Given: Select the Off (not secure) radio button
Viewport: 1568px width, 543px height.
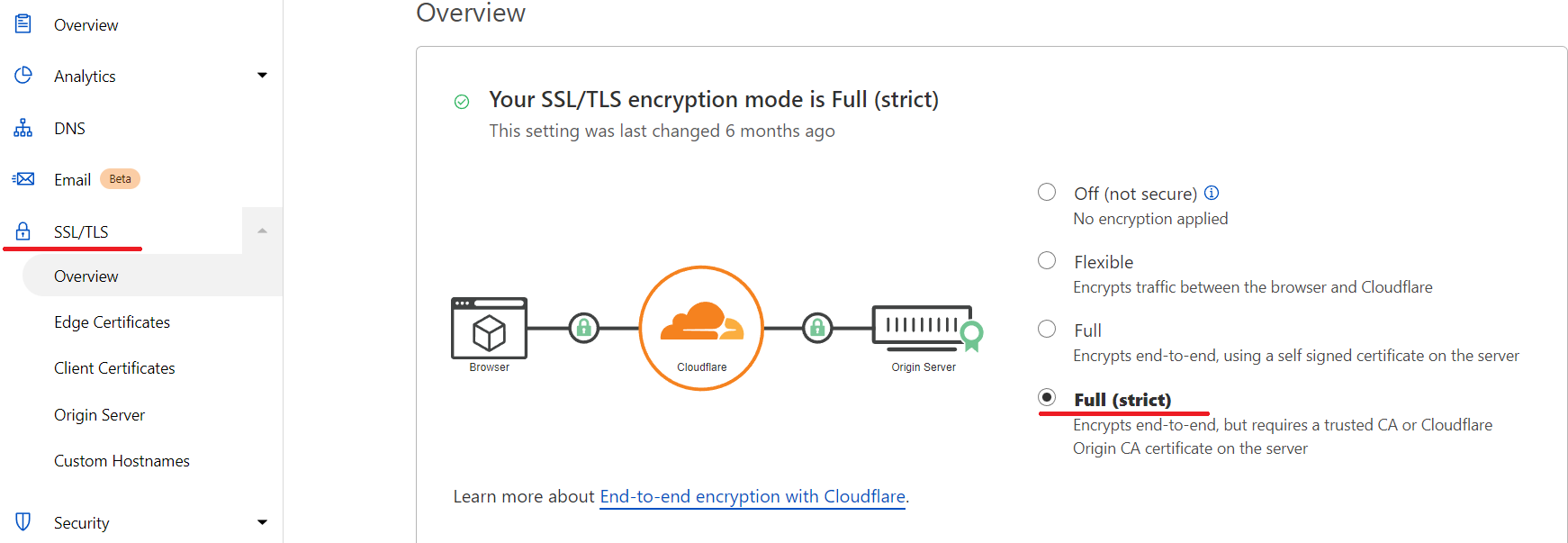Looking at the screenshot, I should [1047, 192].
